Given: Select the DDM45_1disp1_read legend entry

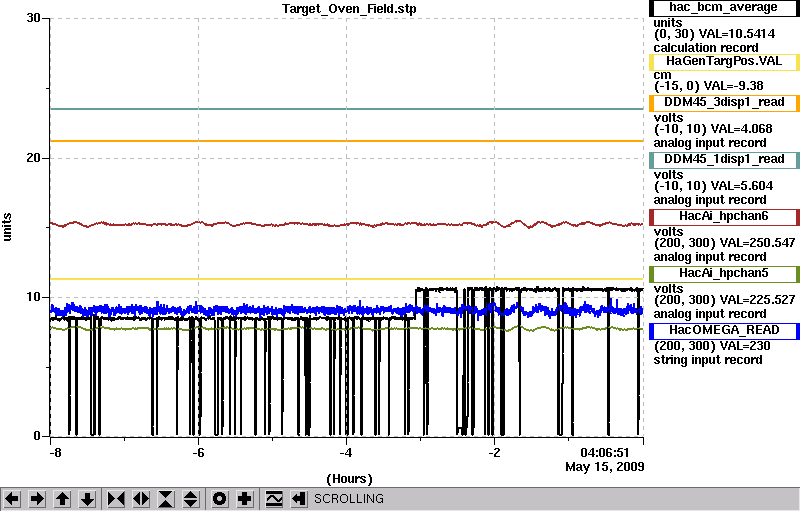Looking at the screenshot, I should [x=723, y=160].
